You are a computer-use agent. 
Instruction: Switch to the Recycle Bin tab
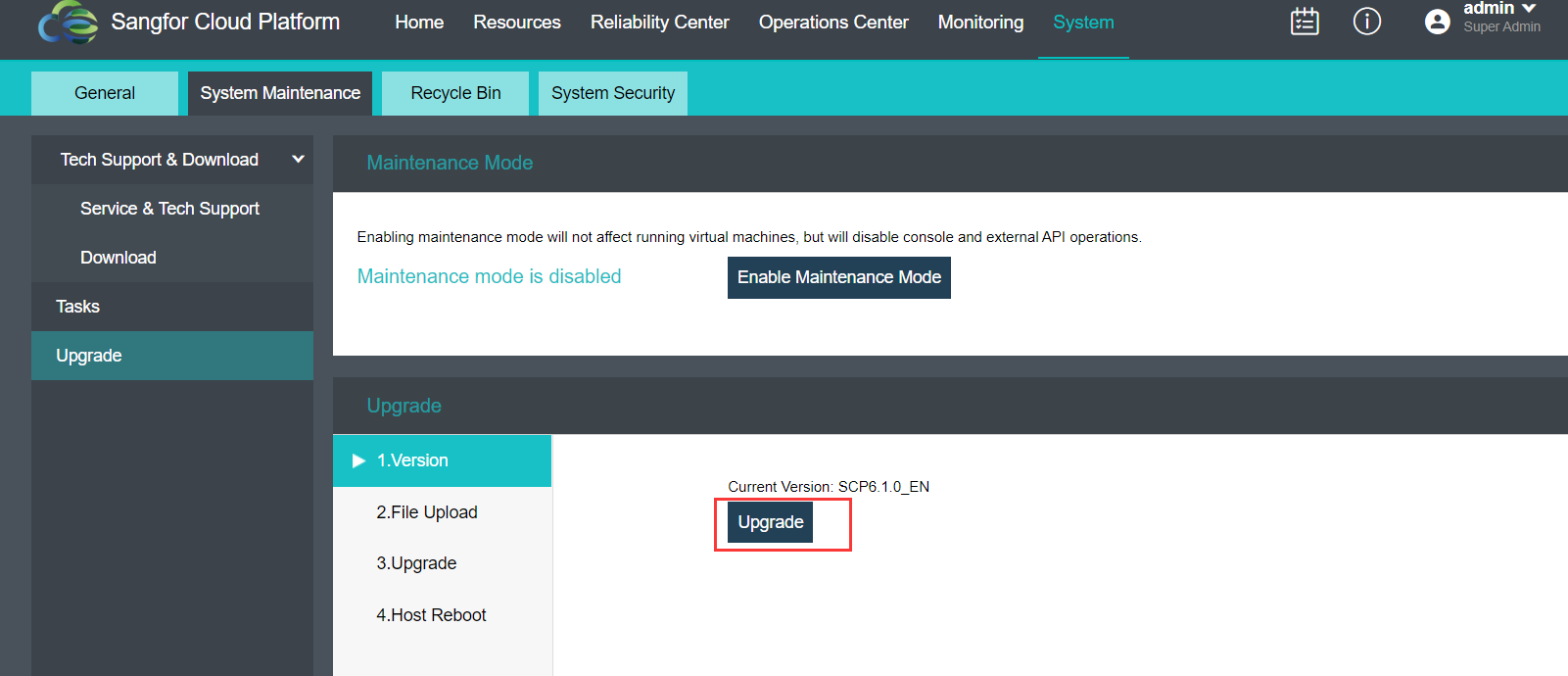click(455, 93)
